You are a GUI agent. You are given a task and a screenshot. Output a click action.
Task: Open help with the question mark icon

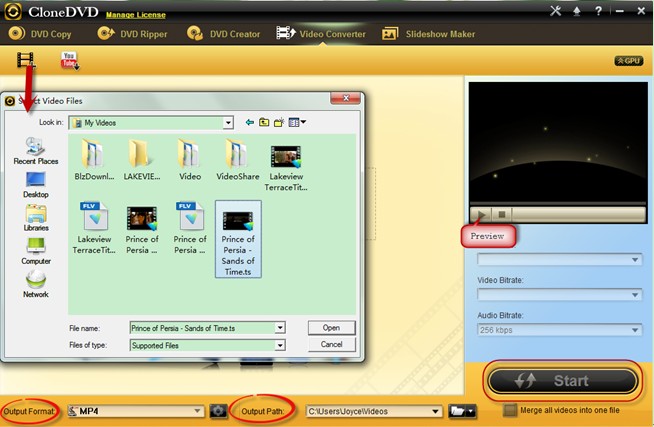coord(598,11)
